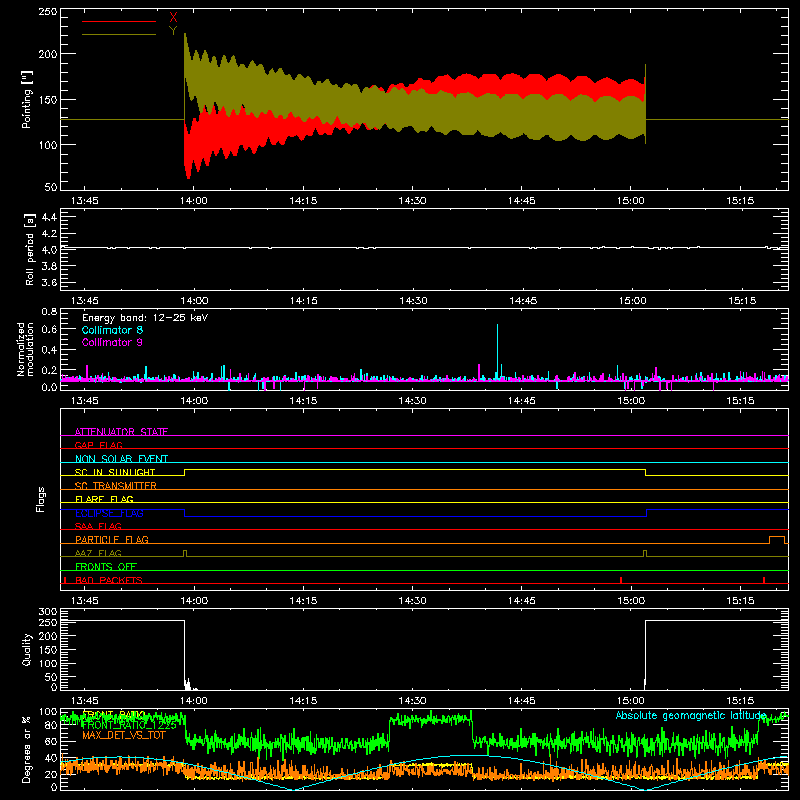Image resolution: width=800 pixels, height=800 pixels.
Task: Click the "3.6" roll period tick label
Action: (49, 282)
